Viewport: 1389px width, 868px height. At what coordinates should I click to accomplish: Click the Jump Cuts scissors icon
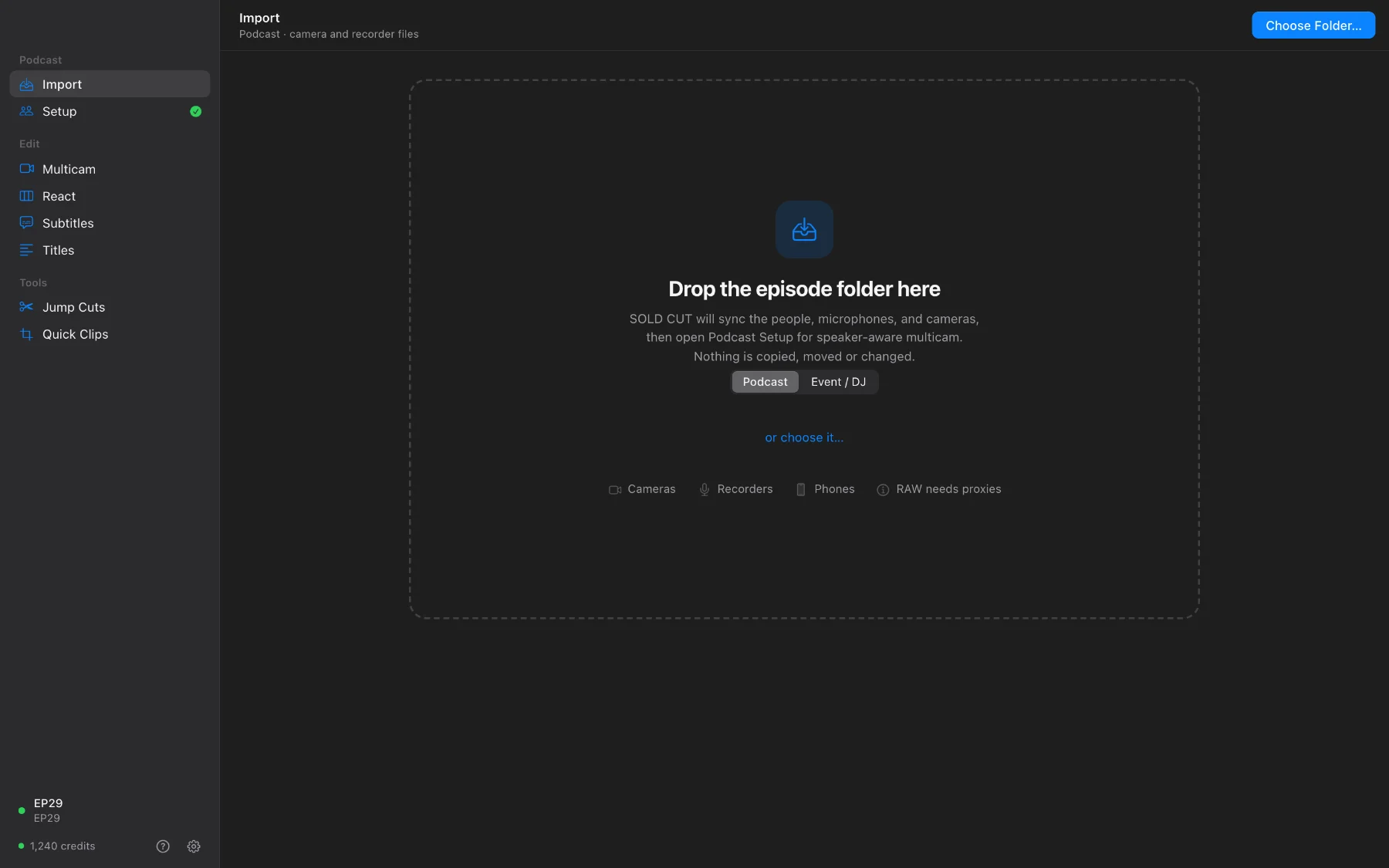pyautogui.click(x=26, y=307)
